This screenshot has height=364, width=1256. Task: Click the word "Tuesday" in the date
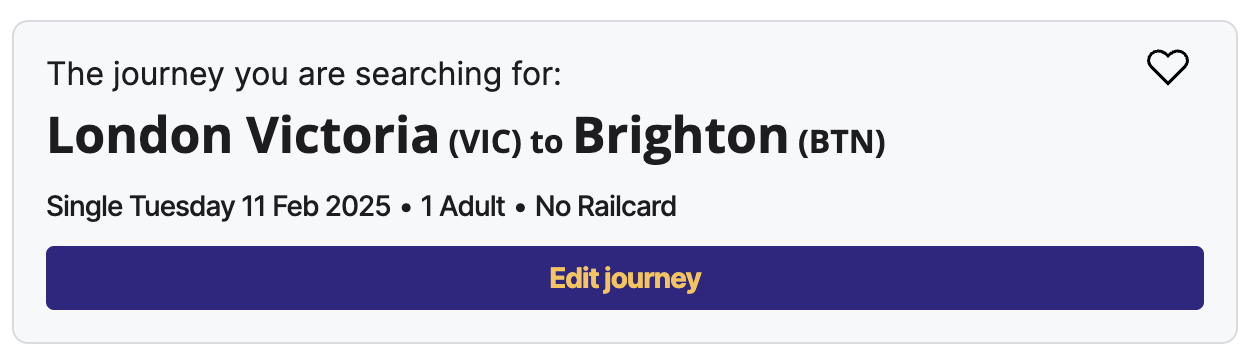183,208
